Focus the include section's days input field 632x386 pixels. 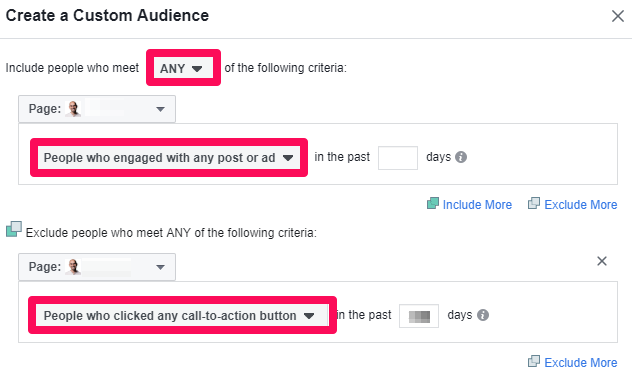pyautogui.click(x=398, y=158)
